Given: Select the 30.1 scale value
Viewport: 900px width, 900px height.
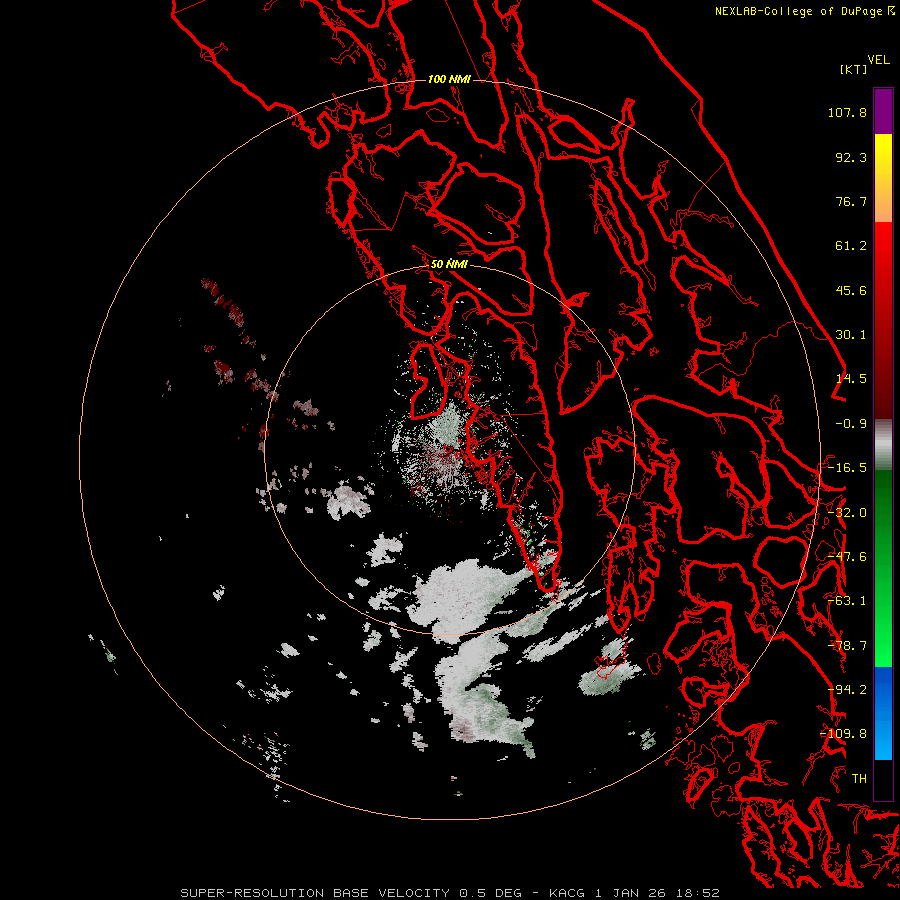Looking at the screenshot, I should tap(851, 335).
